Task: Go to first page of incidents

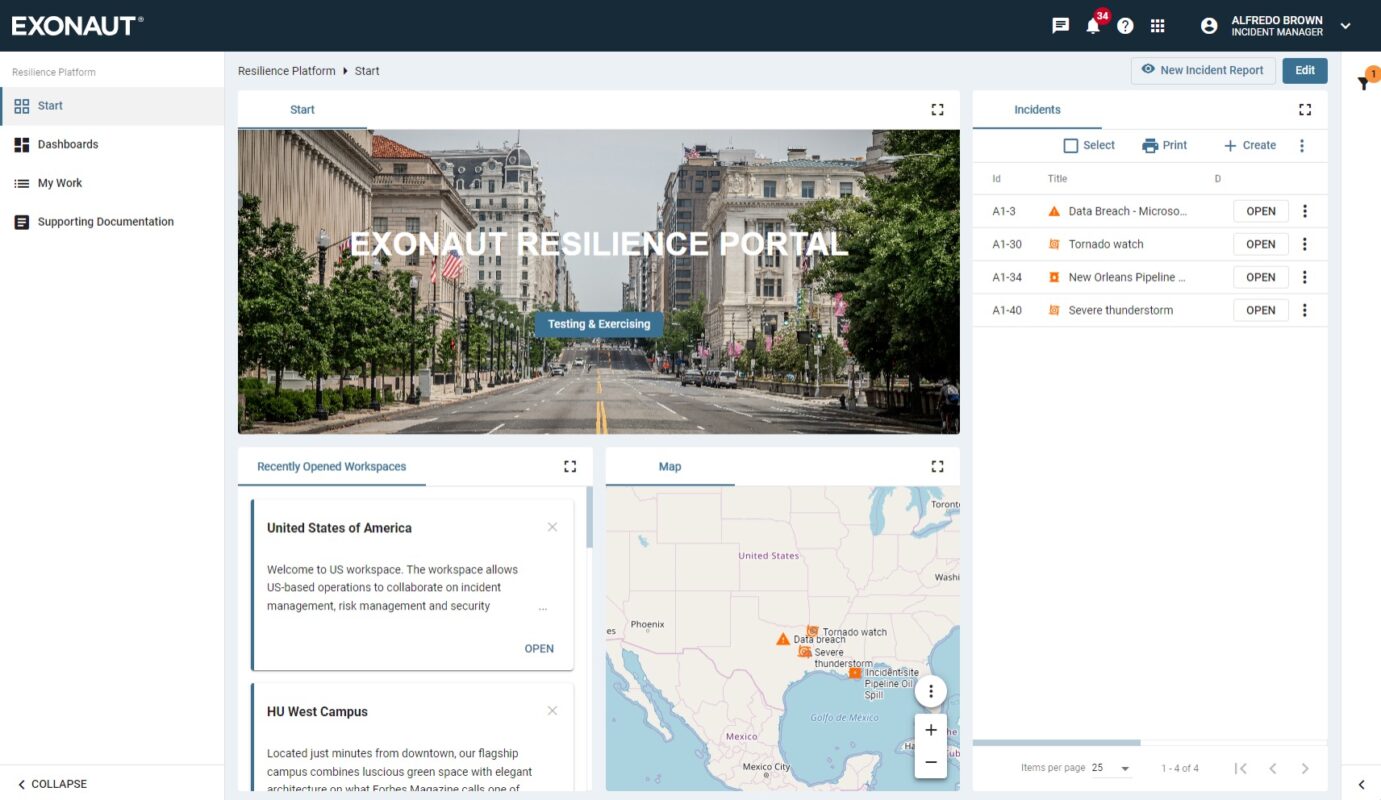Action: pos(1241,768)
